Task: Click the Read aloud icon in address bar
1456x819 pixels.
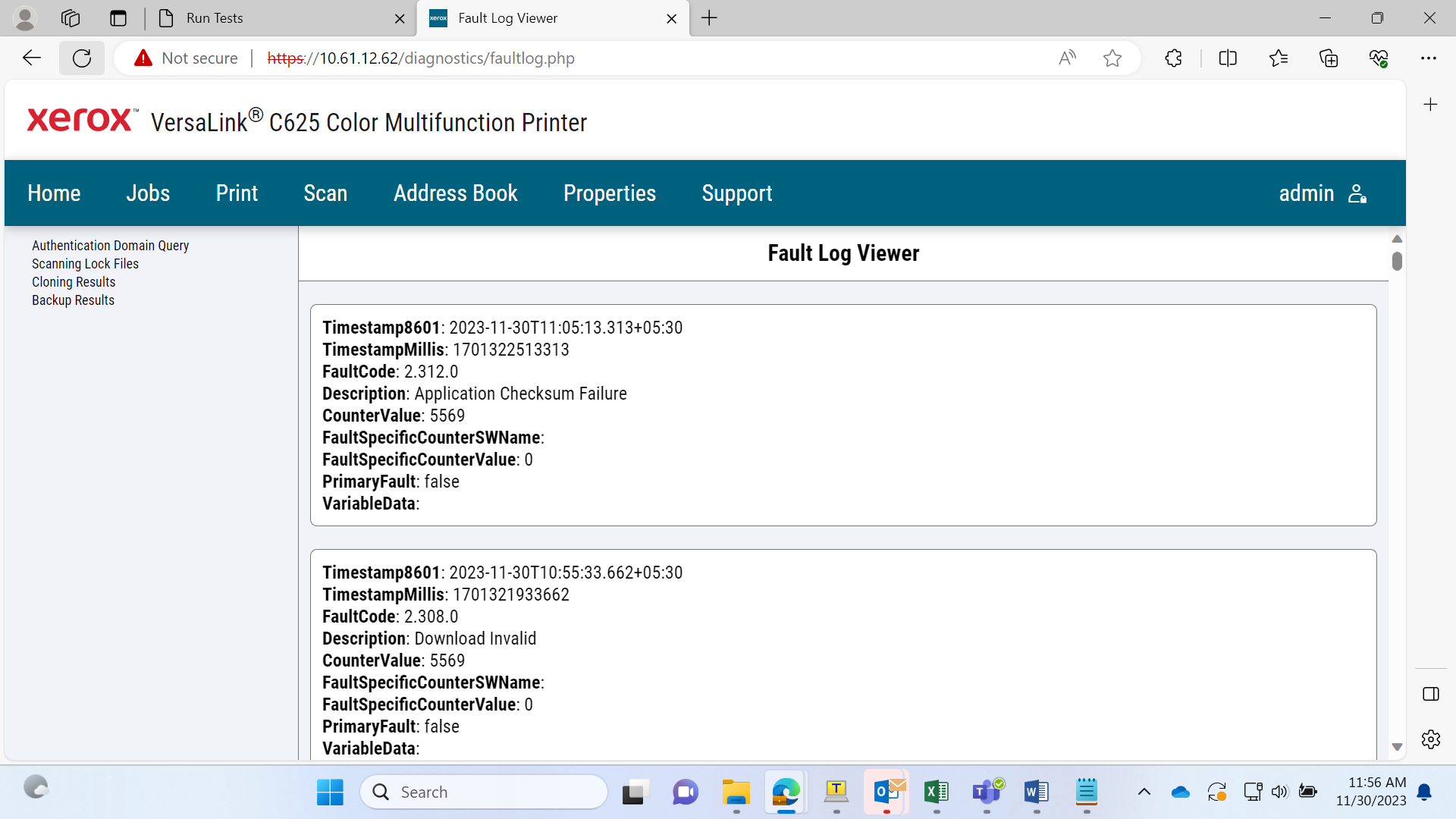Action: click(x=1067, y=58)
